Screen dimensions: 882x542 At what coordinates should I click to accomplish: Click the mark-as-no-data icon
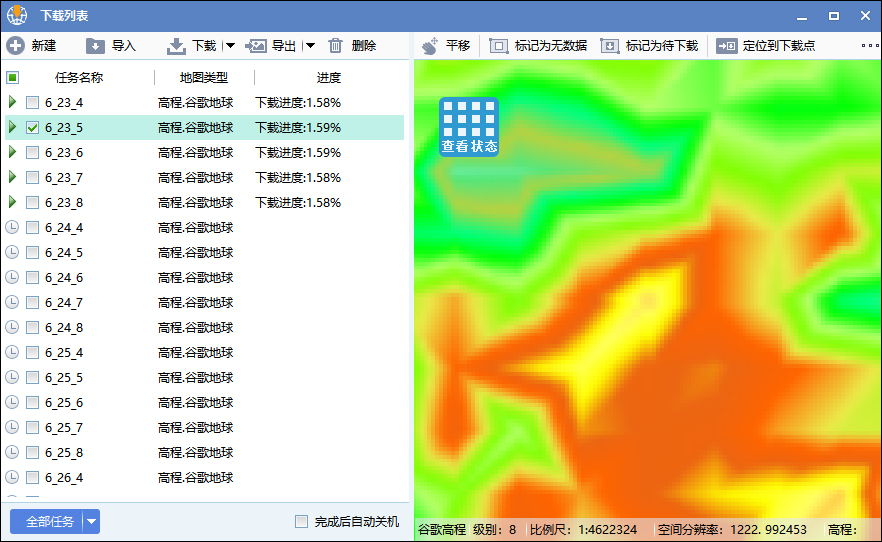point(498,46)
